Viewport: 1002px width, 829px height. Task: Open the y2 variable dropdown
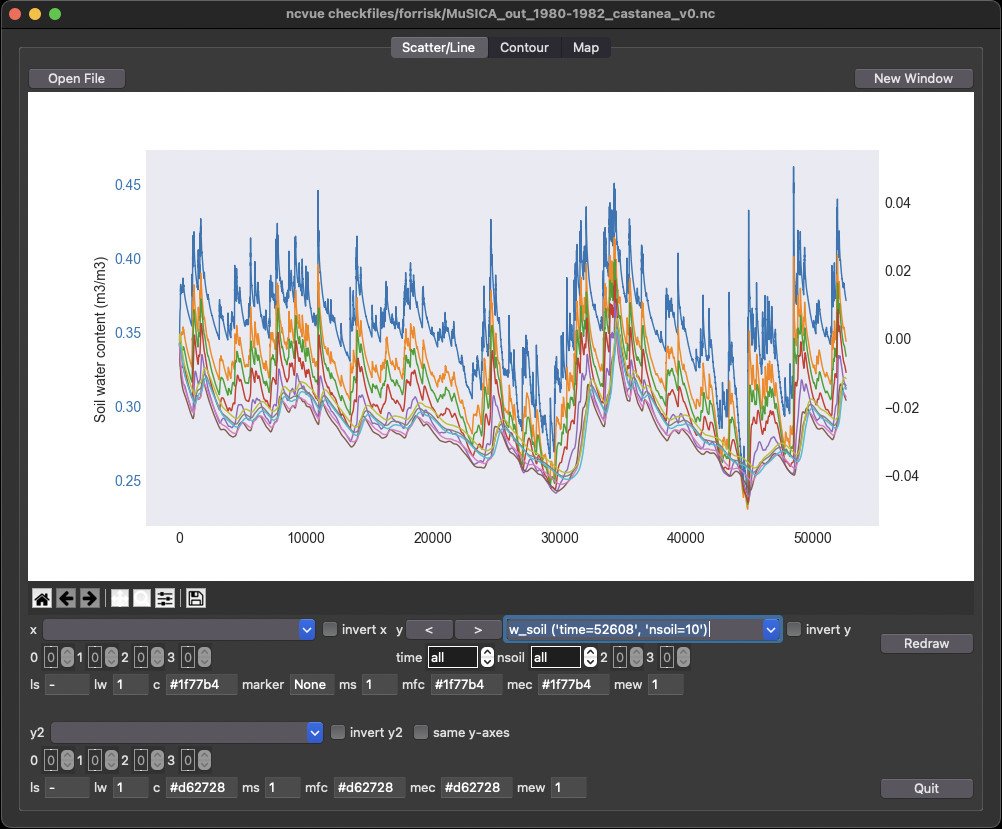point(187,732)
